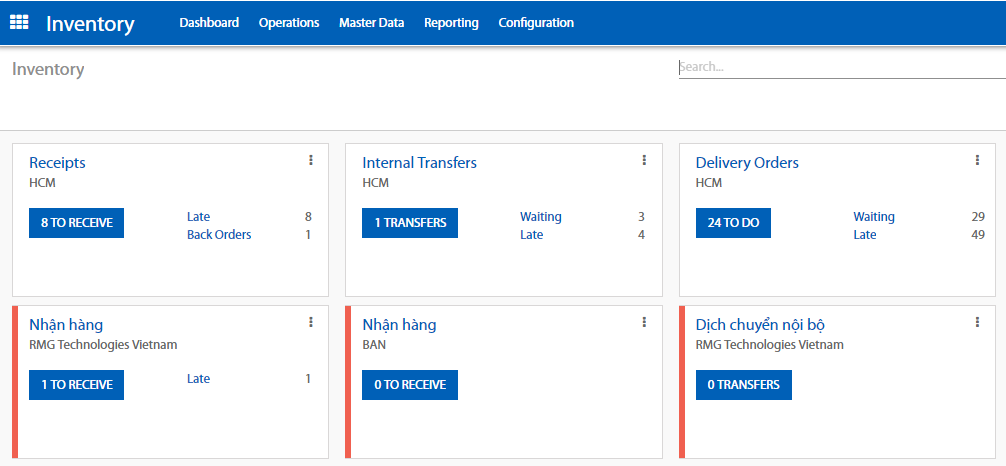Click the 8 TO RECEIVE button
The height and width of the screenshot is (466, 1006).
pyautogui.click(x=76, y=223)
